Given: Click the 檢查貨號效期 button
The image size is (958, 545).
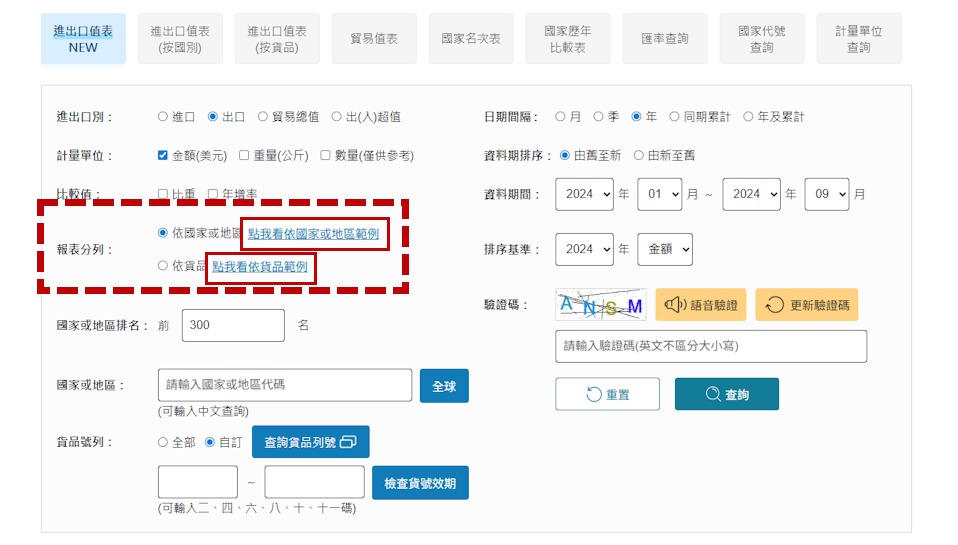Looking at the screenshot, I should click(x=420, y=483).
